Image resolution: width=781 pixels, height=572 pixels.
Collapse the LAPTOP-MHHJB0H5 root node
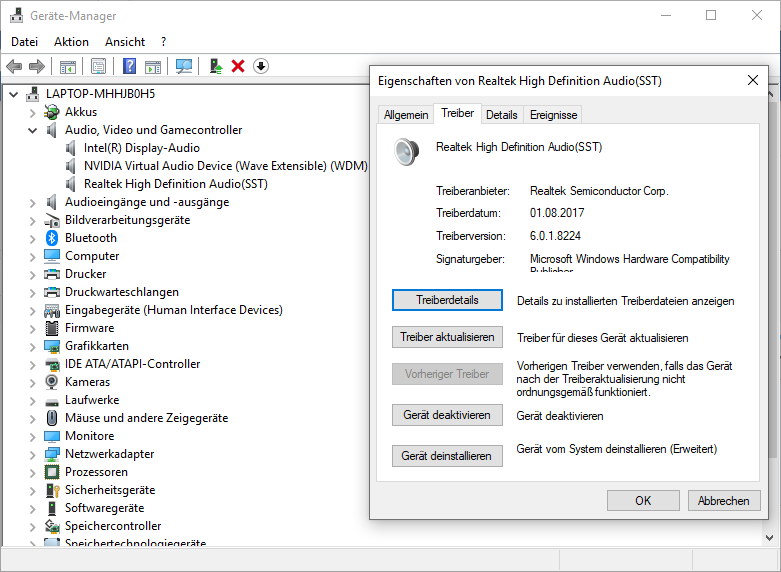(14, 94)
